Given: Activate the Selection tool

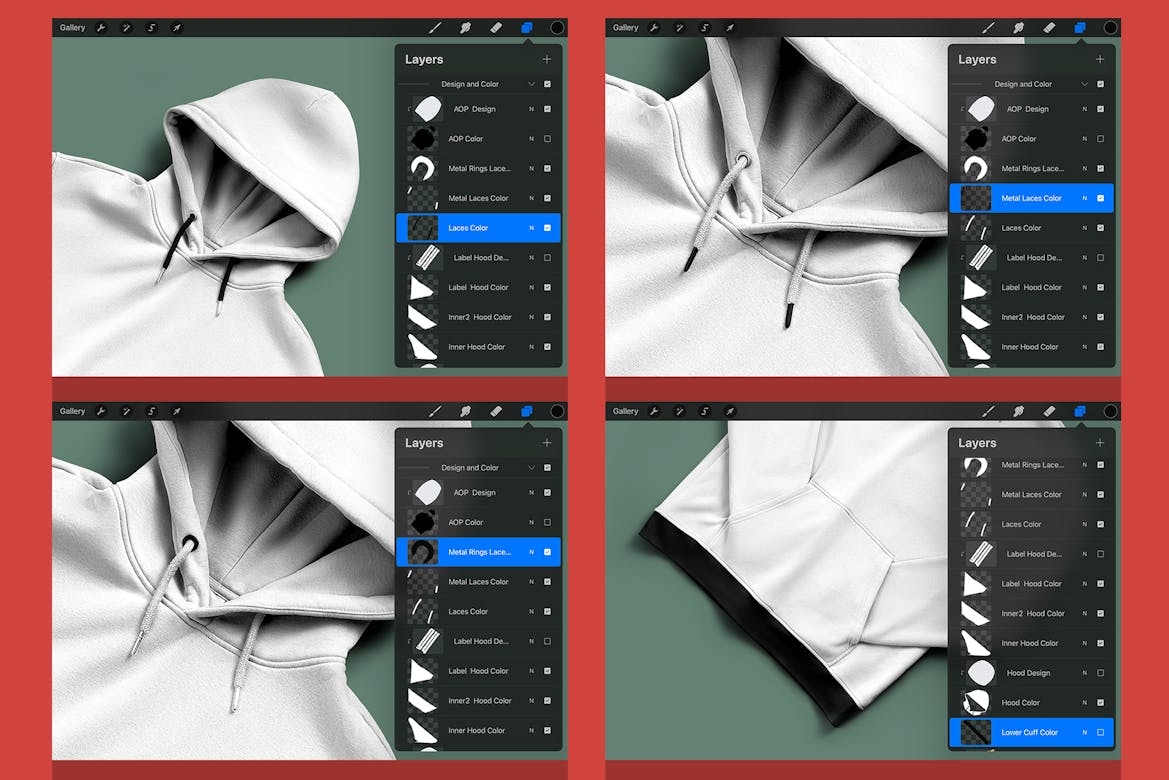Looking at the screenshot, I should [151, 27].
